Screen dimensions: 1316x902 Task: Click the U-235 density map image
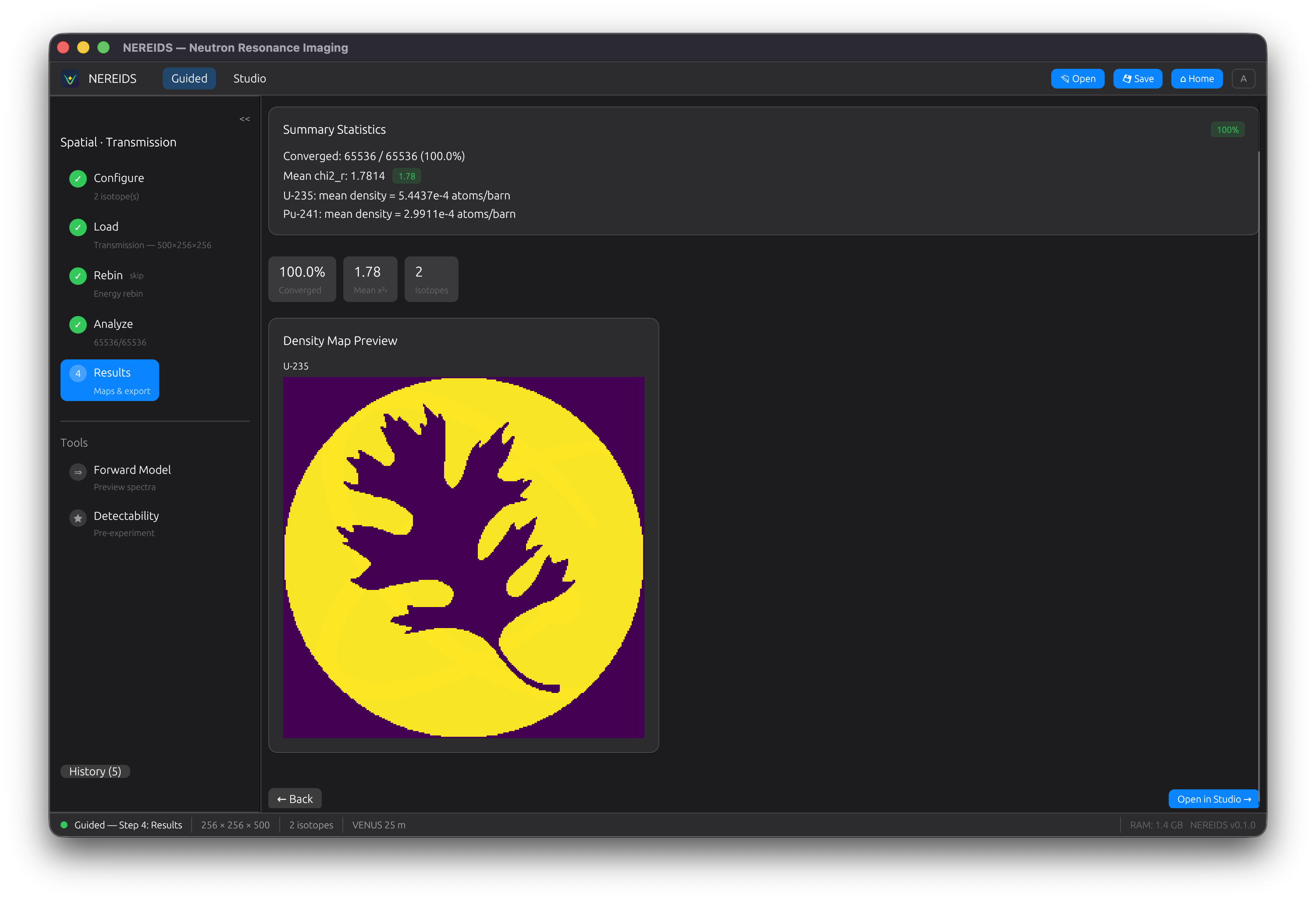[463, 557]
